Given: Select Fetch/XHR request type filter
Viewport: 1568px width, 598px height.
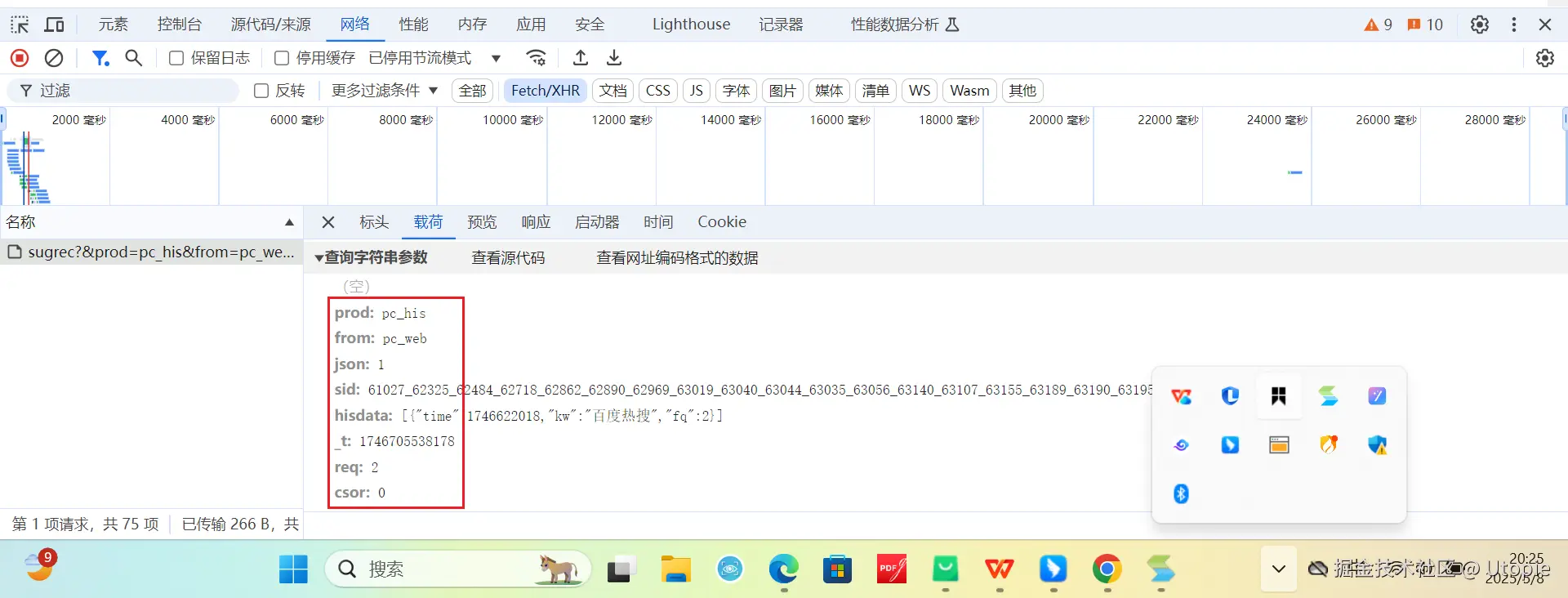Looking at the screenshot, I should [x=546, y=91].
